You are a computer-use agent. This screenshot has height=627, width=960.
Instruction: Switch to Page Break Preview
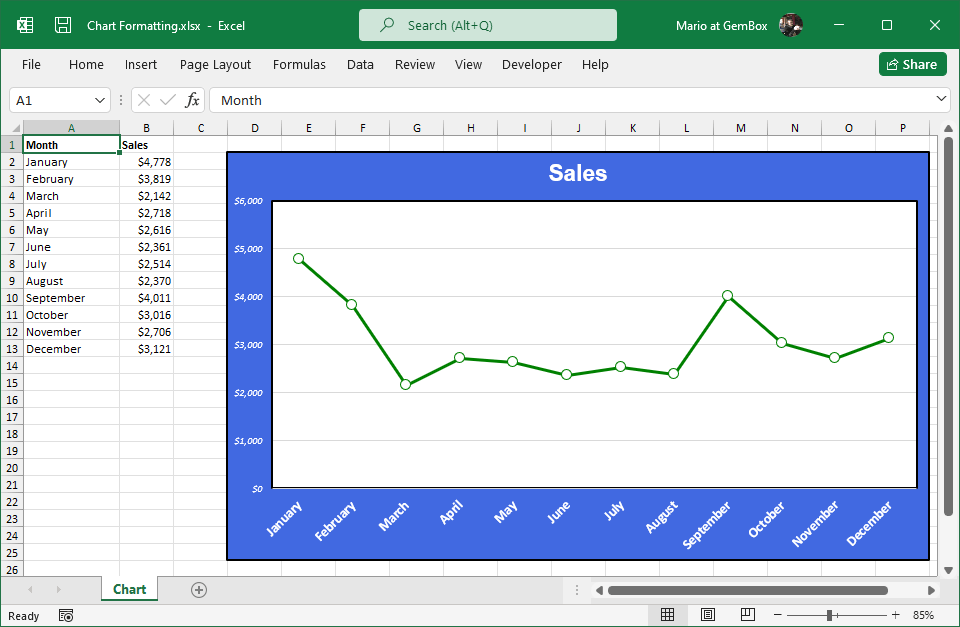pos(747,615)
